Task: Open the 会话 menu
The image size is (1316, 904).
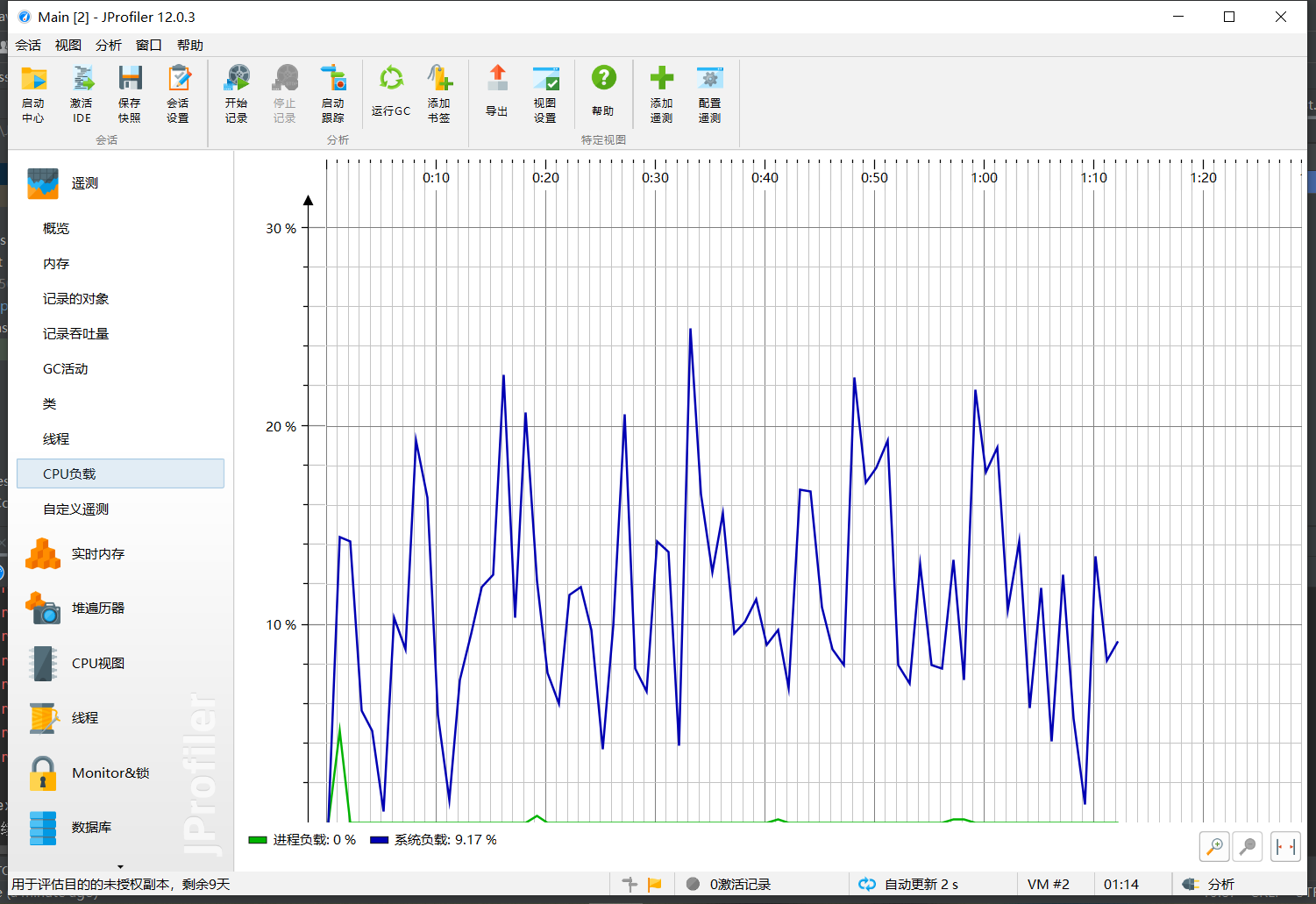Action: (28, 46)
